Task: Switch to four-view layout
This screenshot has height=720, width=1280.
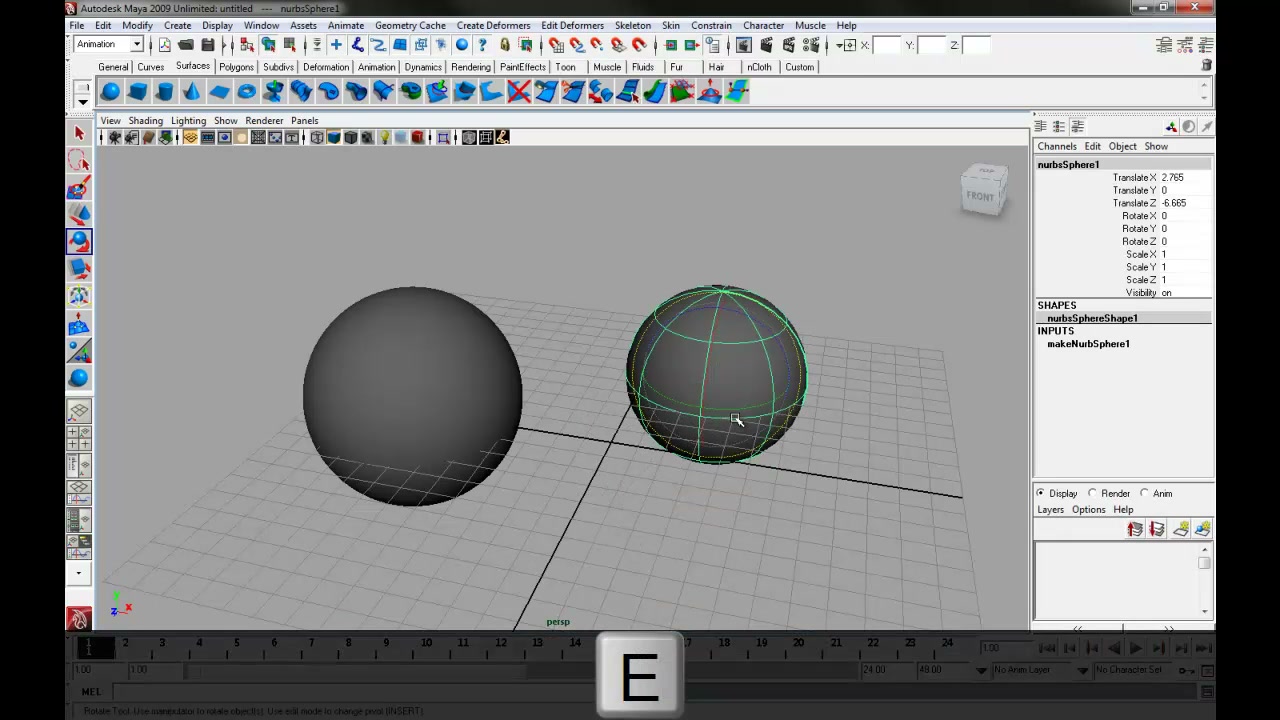Action: pyautogui.click(x=79, y=438)
